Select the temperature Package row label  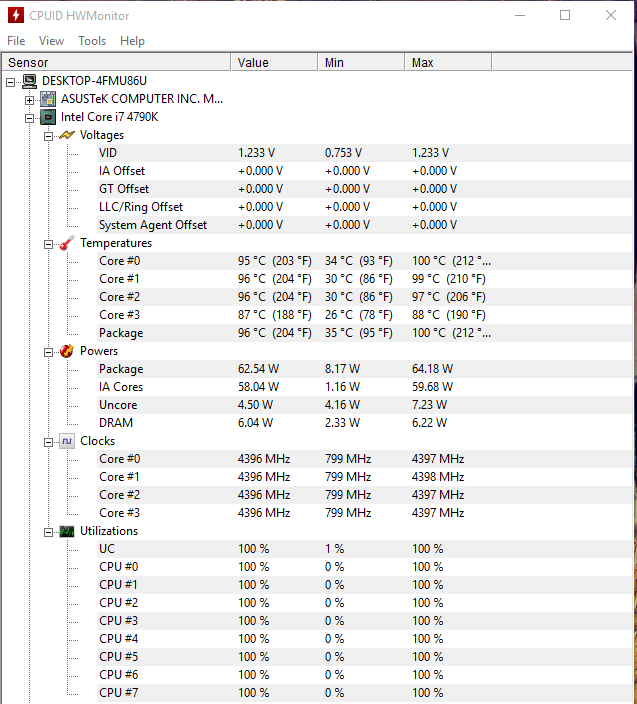click(x=121, y=333)
